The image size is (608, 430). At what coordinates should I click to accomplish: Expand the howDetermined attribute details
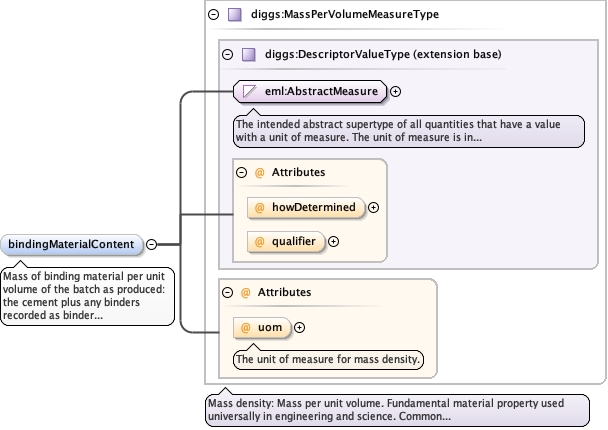373,207
